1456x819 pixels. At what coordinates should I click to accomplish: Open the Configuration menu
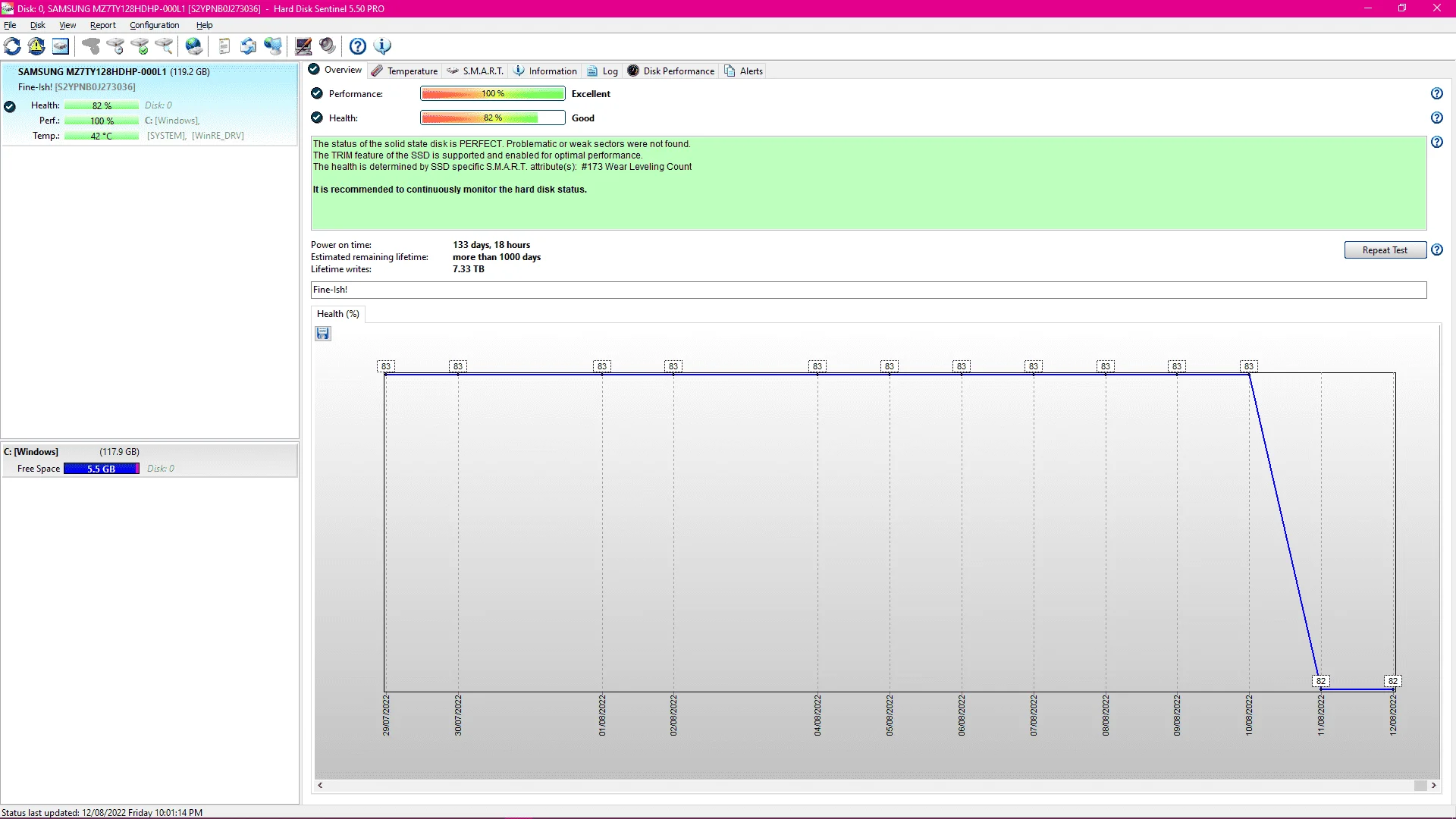click(155, 25)
